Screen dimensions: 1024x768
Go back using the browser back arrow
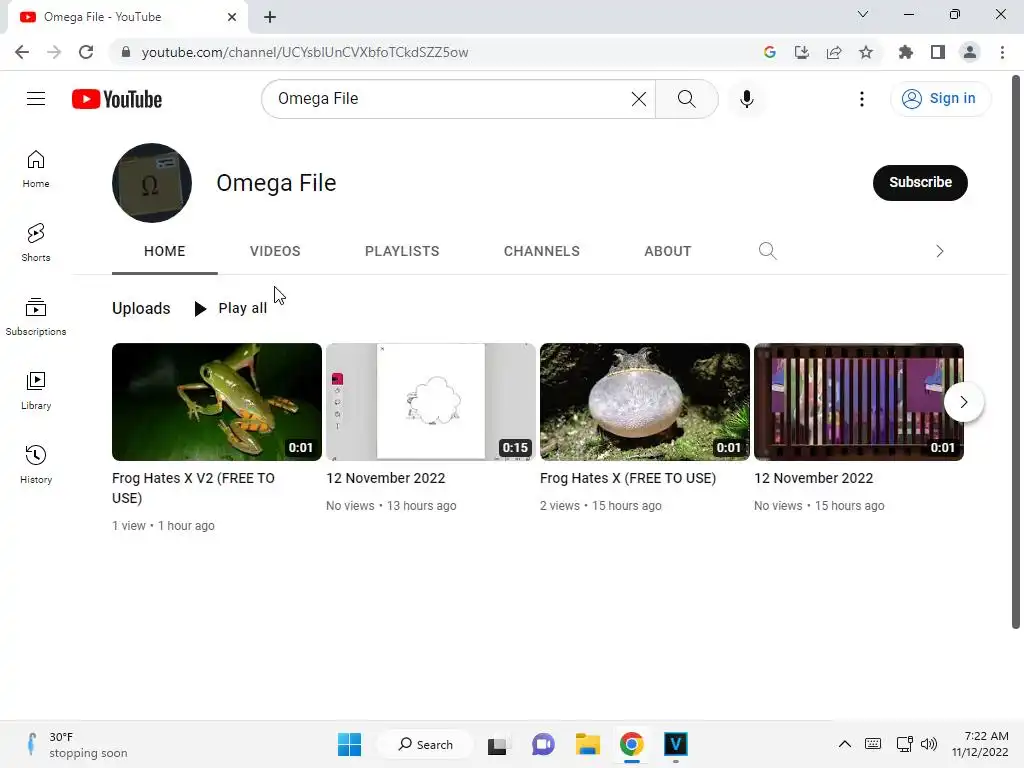22,52
